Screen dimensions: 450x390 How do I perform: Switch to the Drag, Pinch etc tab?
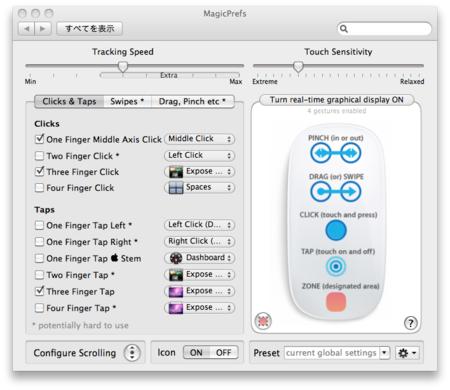193,101
